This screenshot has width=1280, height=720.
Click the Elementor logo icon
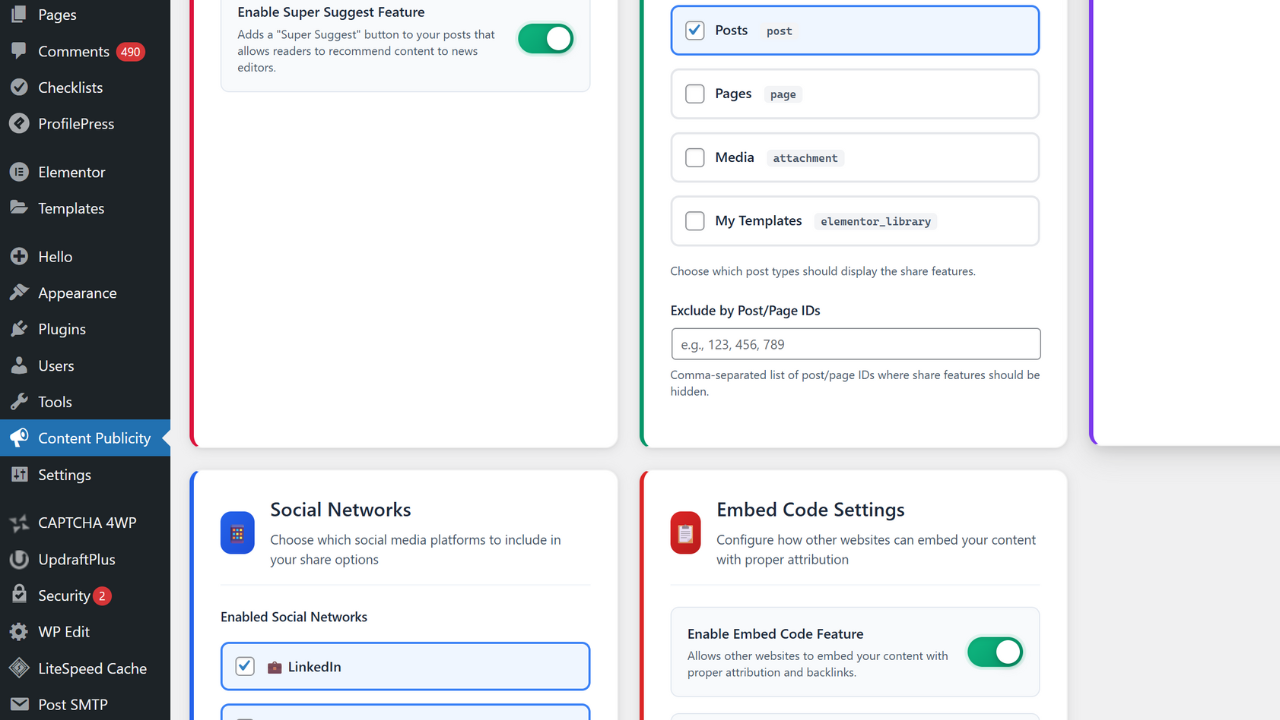pyautogui.click(x=19, y=172)
